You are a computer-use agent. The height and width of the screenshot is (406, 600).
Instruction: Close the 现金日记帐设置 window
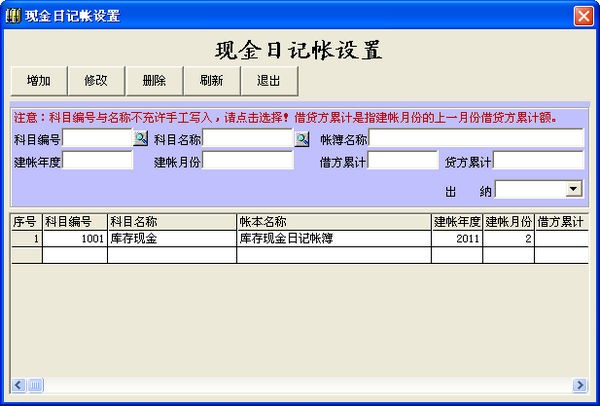[x=583, y=16]
